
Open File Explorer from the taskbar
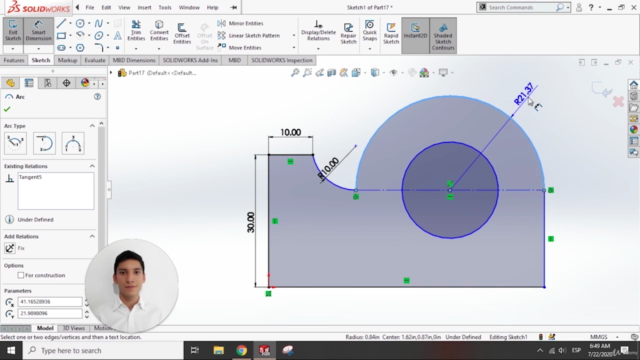218,351
